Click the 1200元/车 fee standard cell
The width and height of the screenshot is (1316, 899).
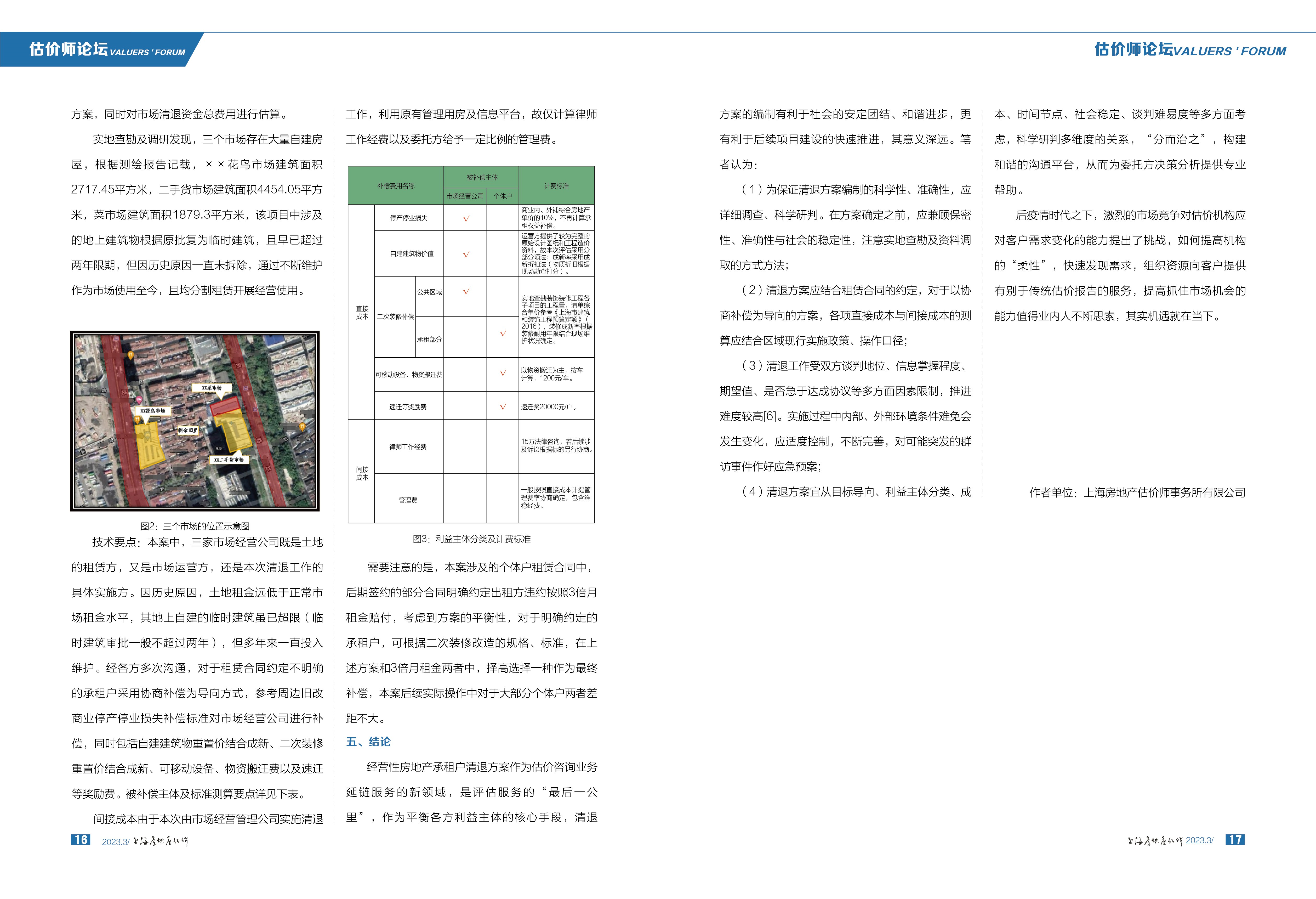coord(557,375)
